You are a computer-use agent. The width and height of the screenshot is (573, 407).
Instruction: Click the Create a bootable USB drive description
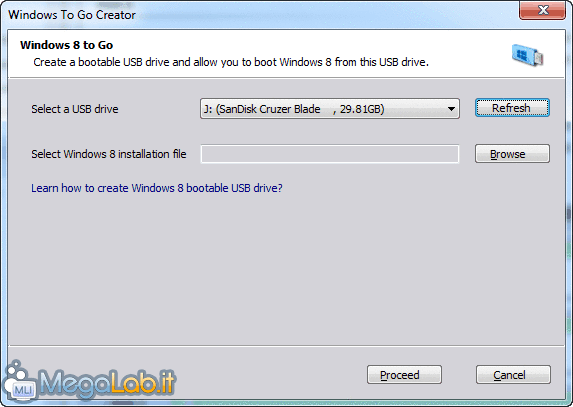tap(231, 62)
